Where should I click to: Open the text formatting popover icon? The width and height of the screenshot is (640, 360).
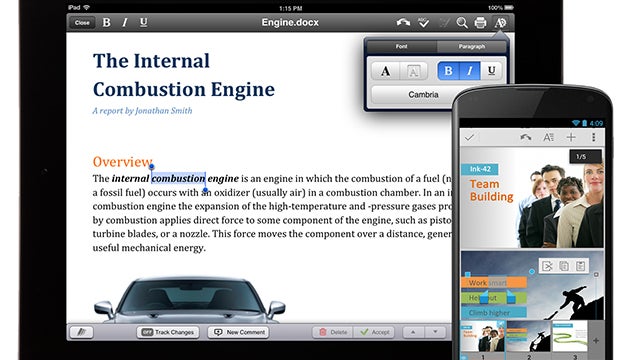[x=500, y=22]
